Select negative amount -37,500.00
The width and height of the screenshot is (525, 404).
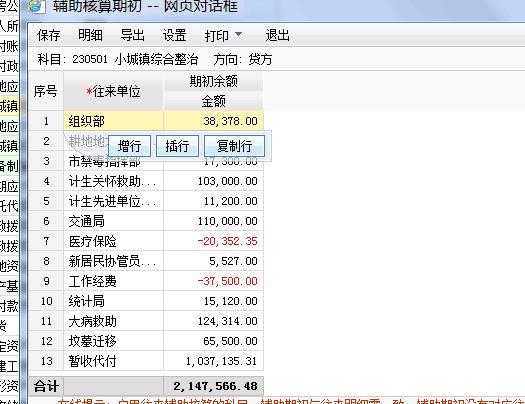[x=213, y=281]
